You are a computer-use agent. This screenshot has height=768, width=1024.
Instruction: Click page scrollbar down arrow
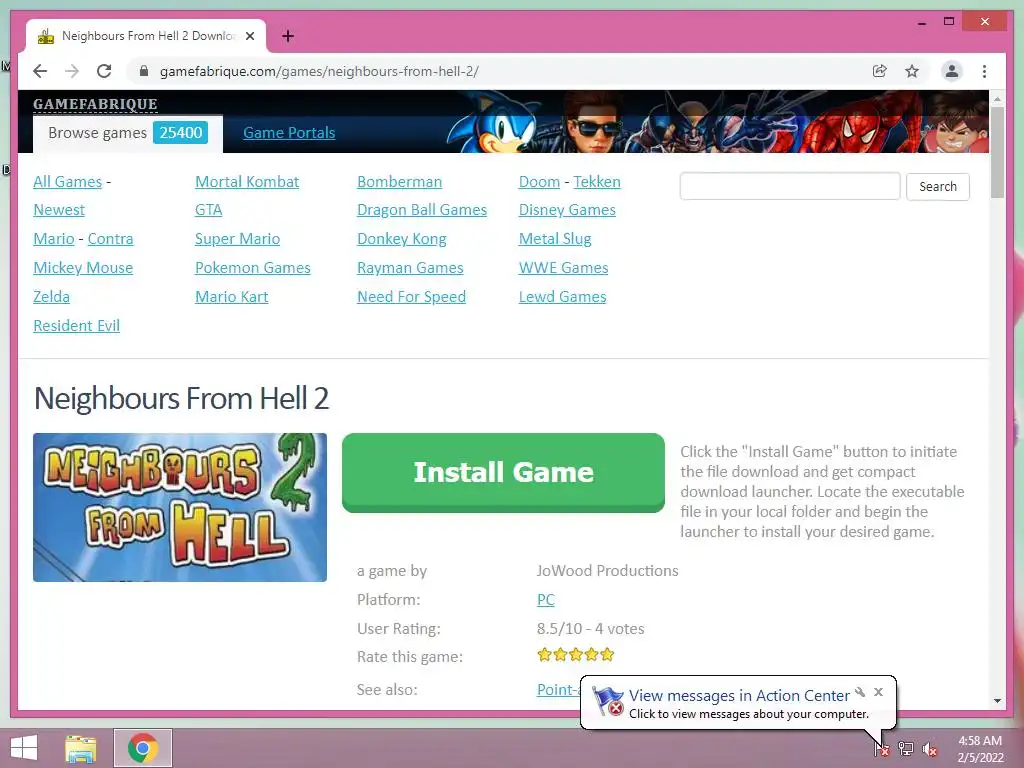coord(997,701)
